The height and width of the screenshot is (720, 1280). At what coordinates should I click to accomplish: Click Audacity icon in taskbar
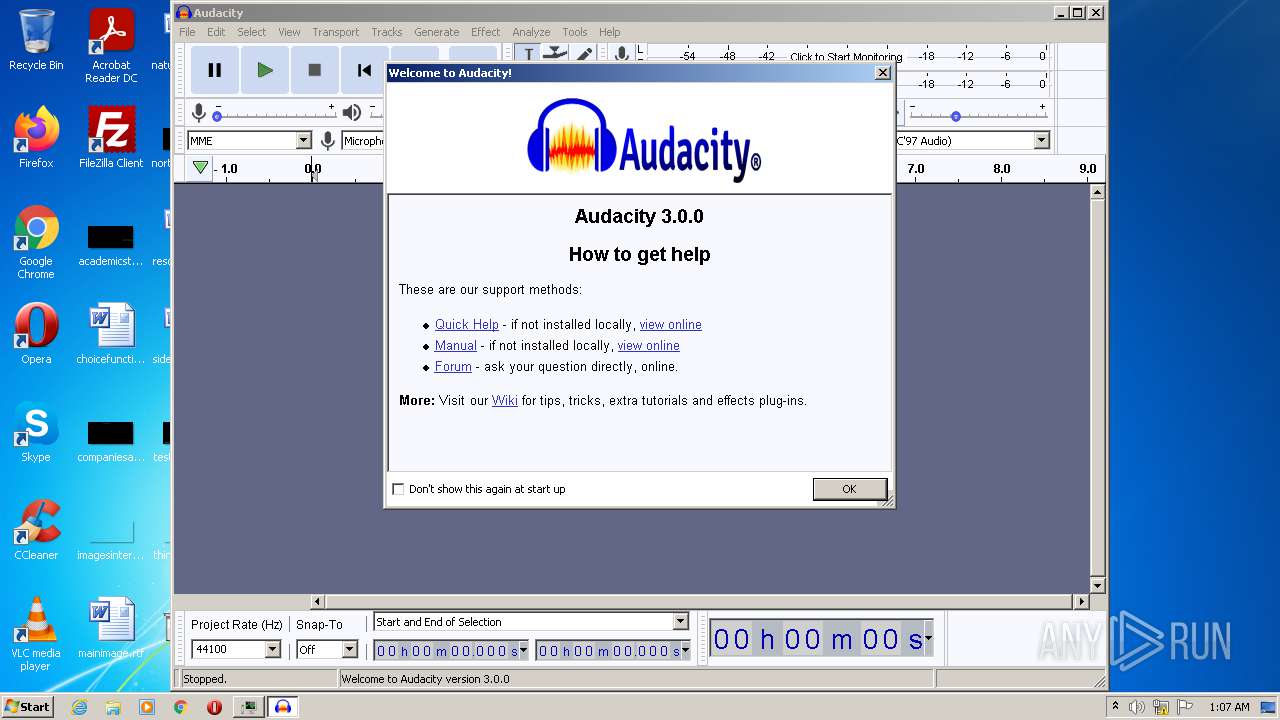coord(283,707)
